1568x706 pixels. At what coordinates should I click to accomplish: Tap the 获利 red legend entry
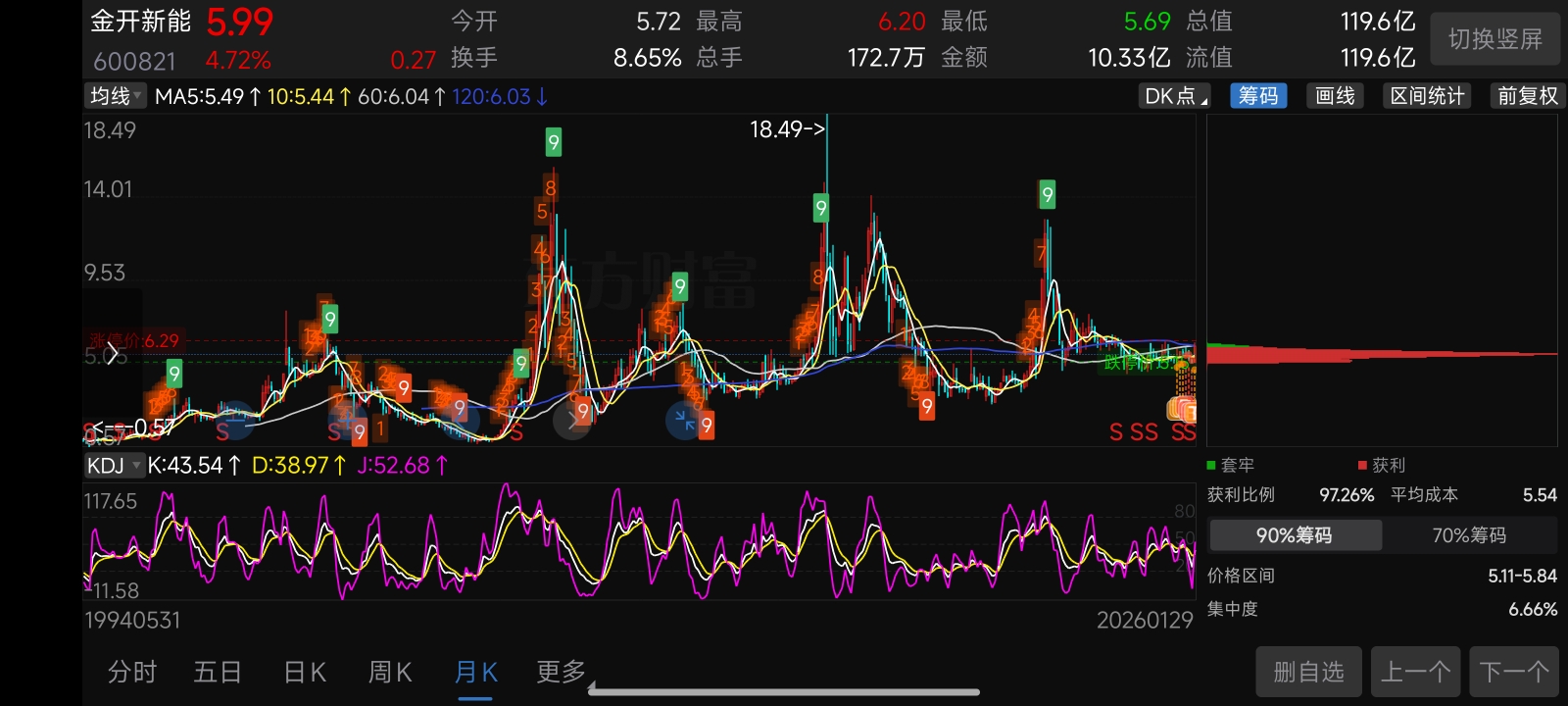pyautogui.click(x=1382, y=465)
